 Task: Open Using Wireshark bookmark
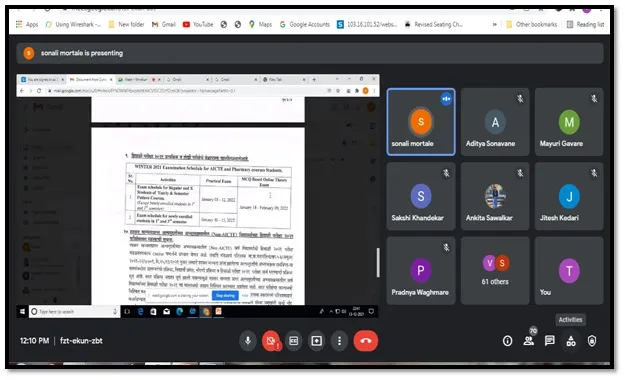tap(73, 24)
